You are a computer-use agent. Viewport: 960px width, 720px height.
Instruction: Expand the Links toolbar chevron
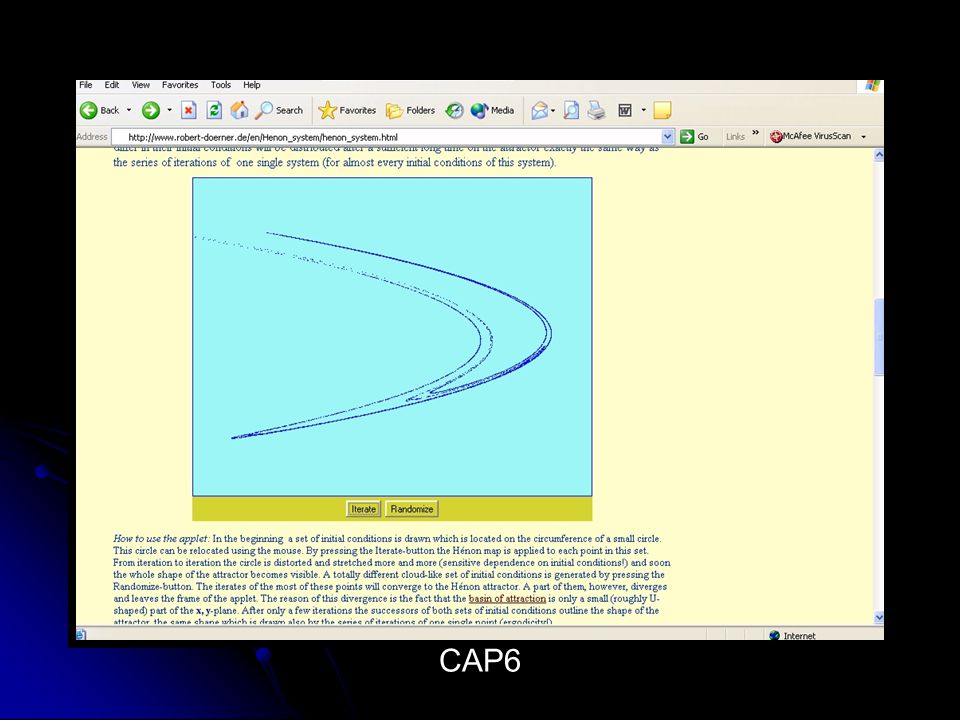(x=756, y=133)
